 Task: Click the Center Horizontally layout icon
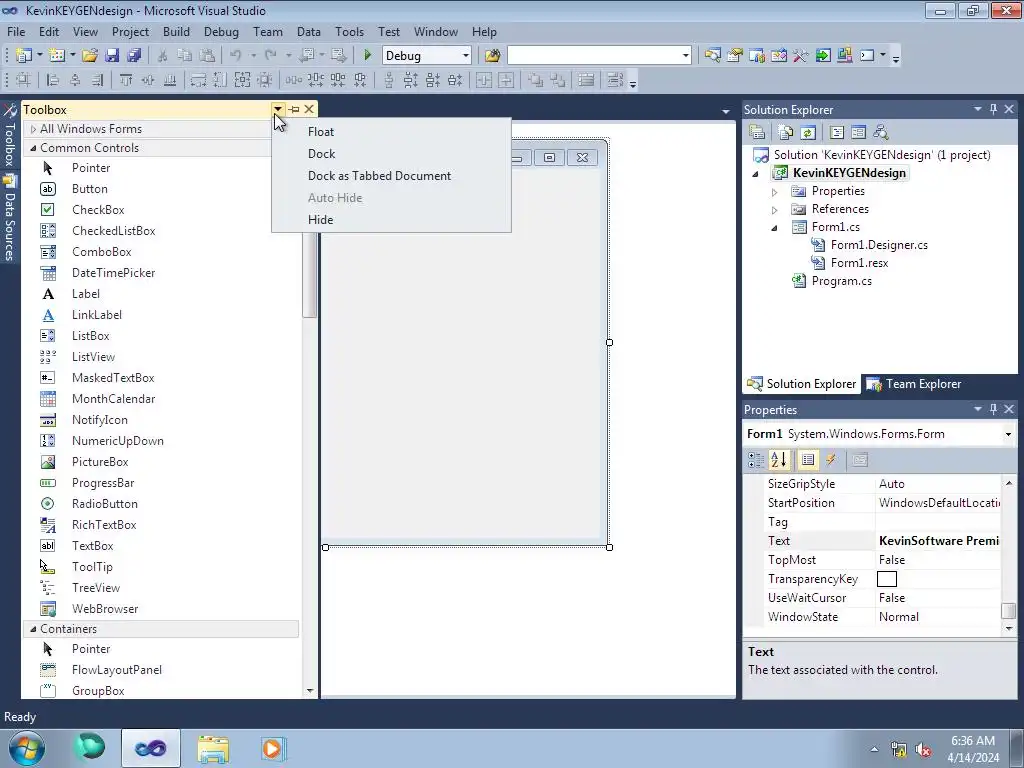pos(484,80)
